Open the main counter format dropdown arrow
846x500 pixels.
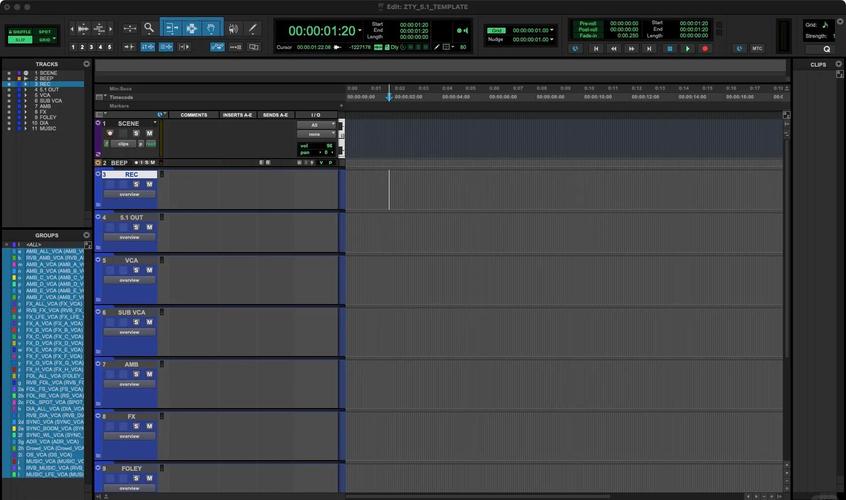(360, 30)
